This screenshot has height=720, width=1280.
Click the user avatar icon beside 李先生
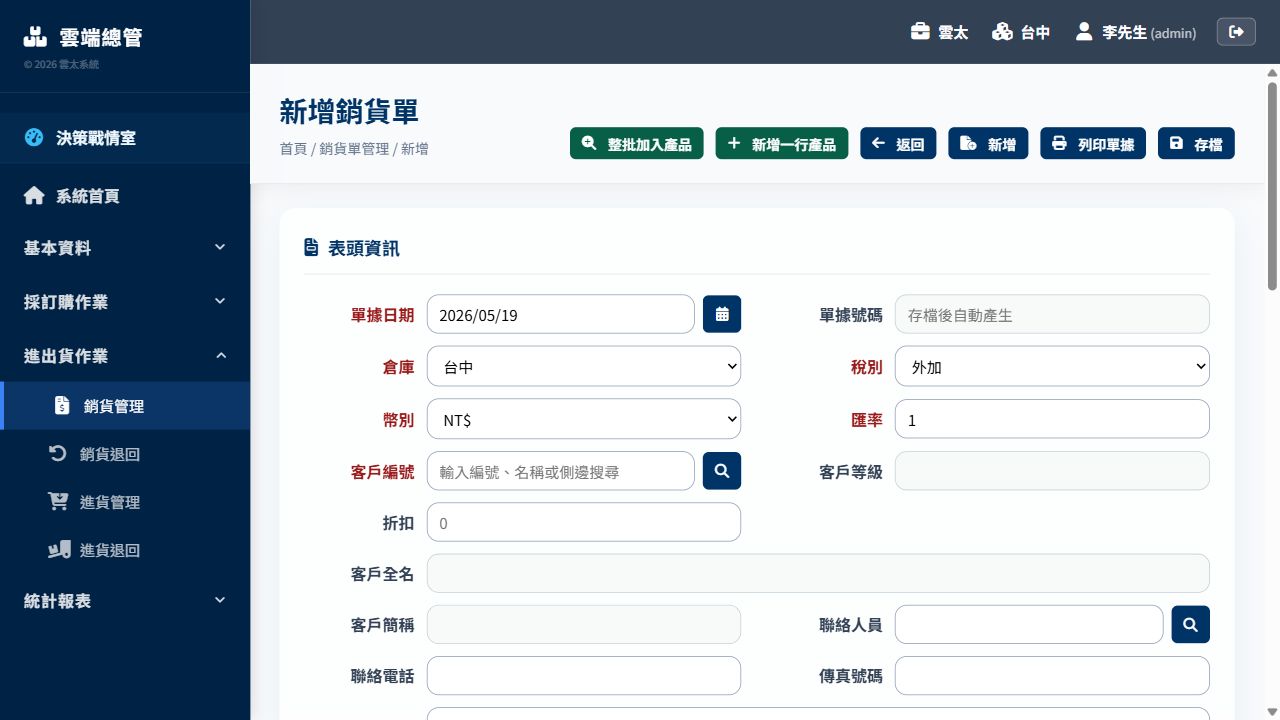coord(1084,32)
